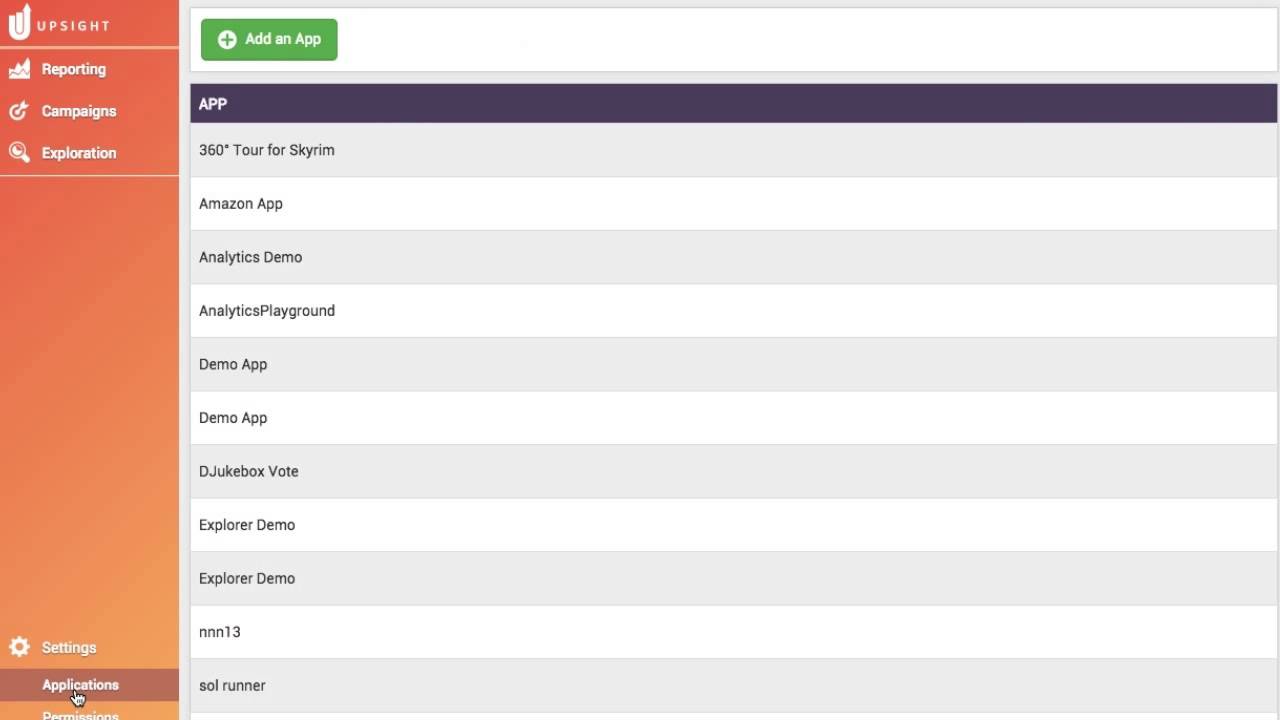This screenshot has height=720, width=1280.
Task: Go to the Campaigns section
Action: [x=78, y=111]
